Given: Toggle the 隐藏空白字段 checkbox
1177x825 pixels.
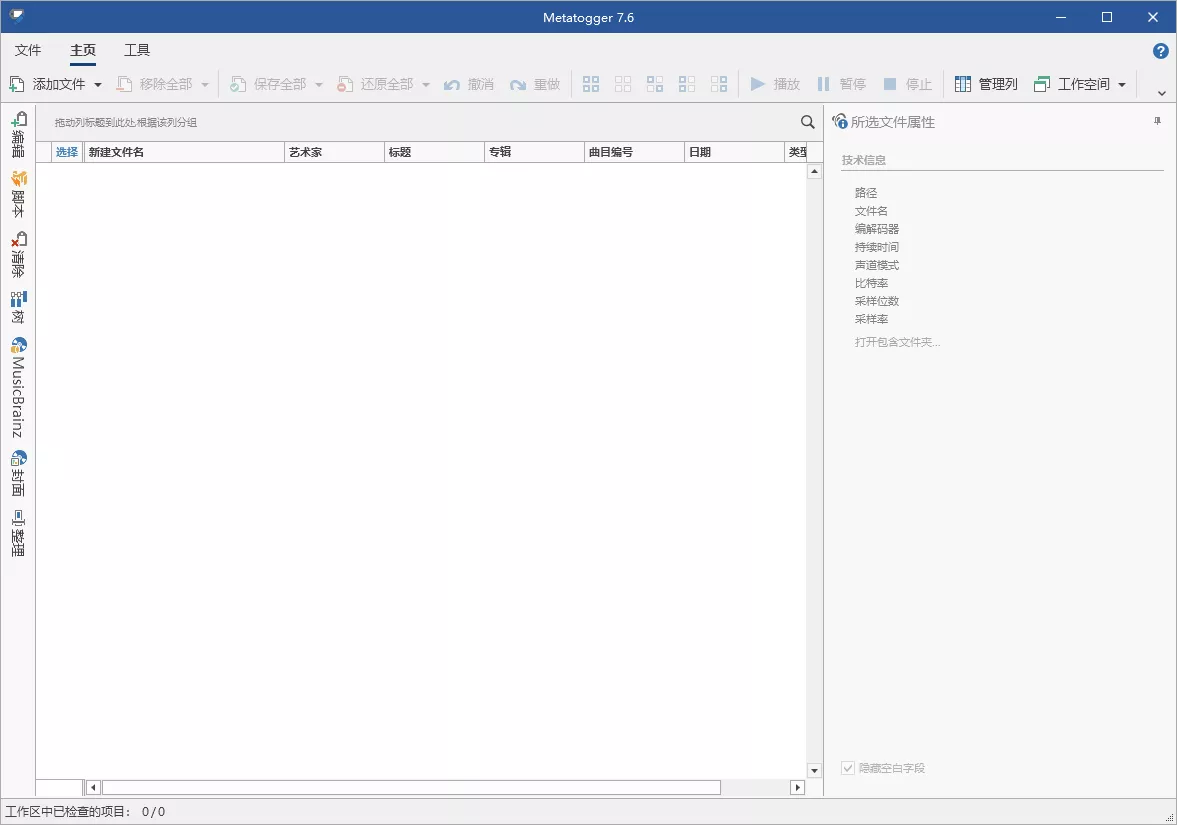Looking at the screenshot, I should click(846, 768).
